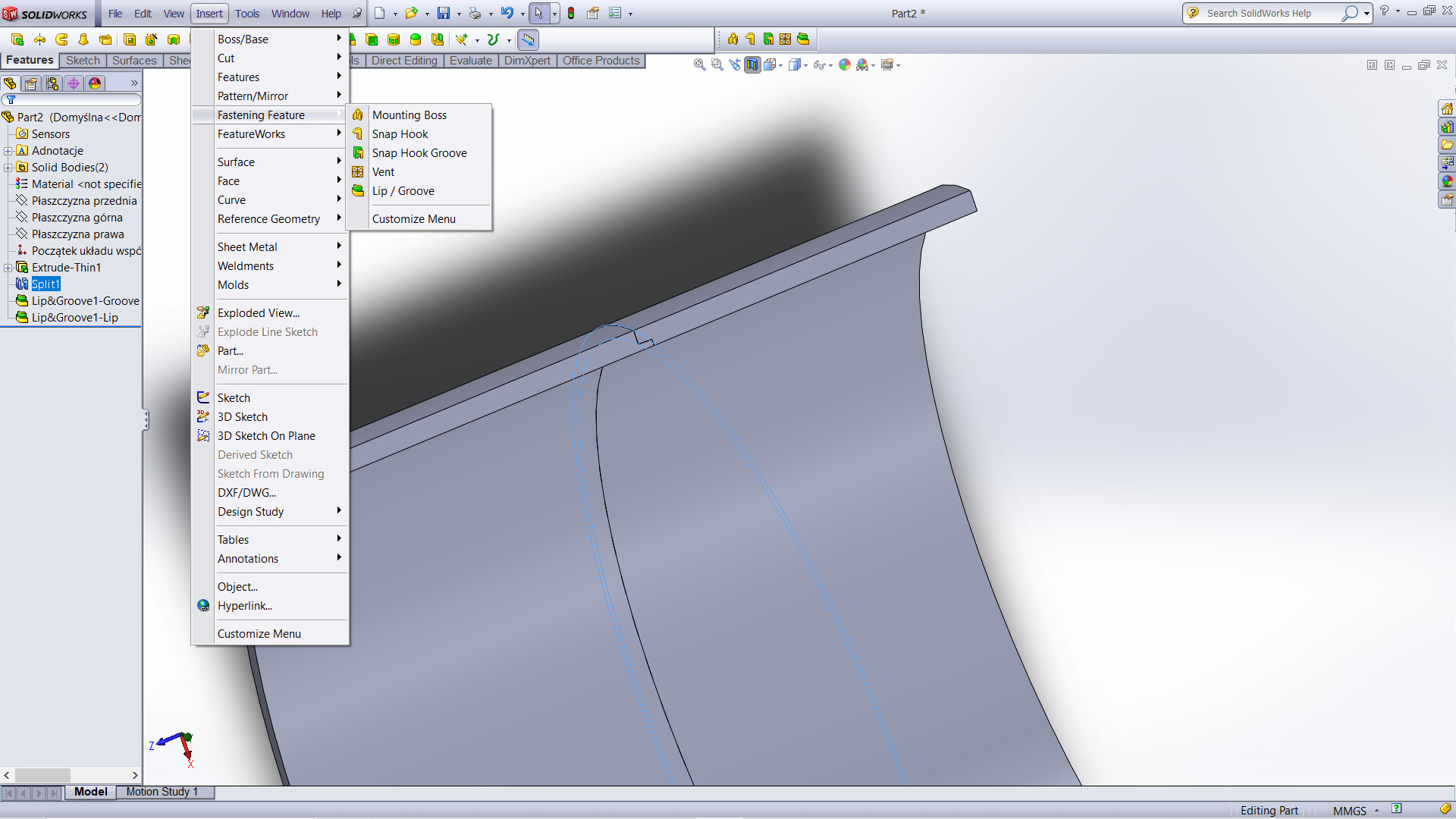The image size is (1456, 819).
Task: Click the Hole Wizard toolbar icon
Action: coord(152,39)
